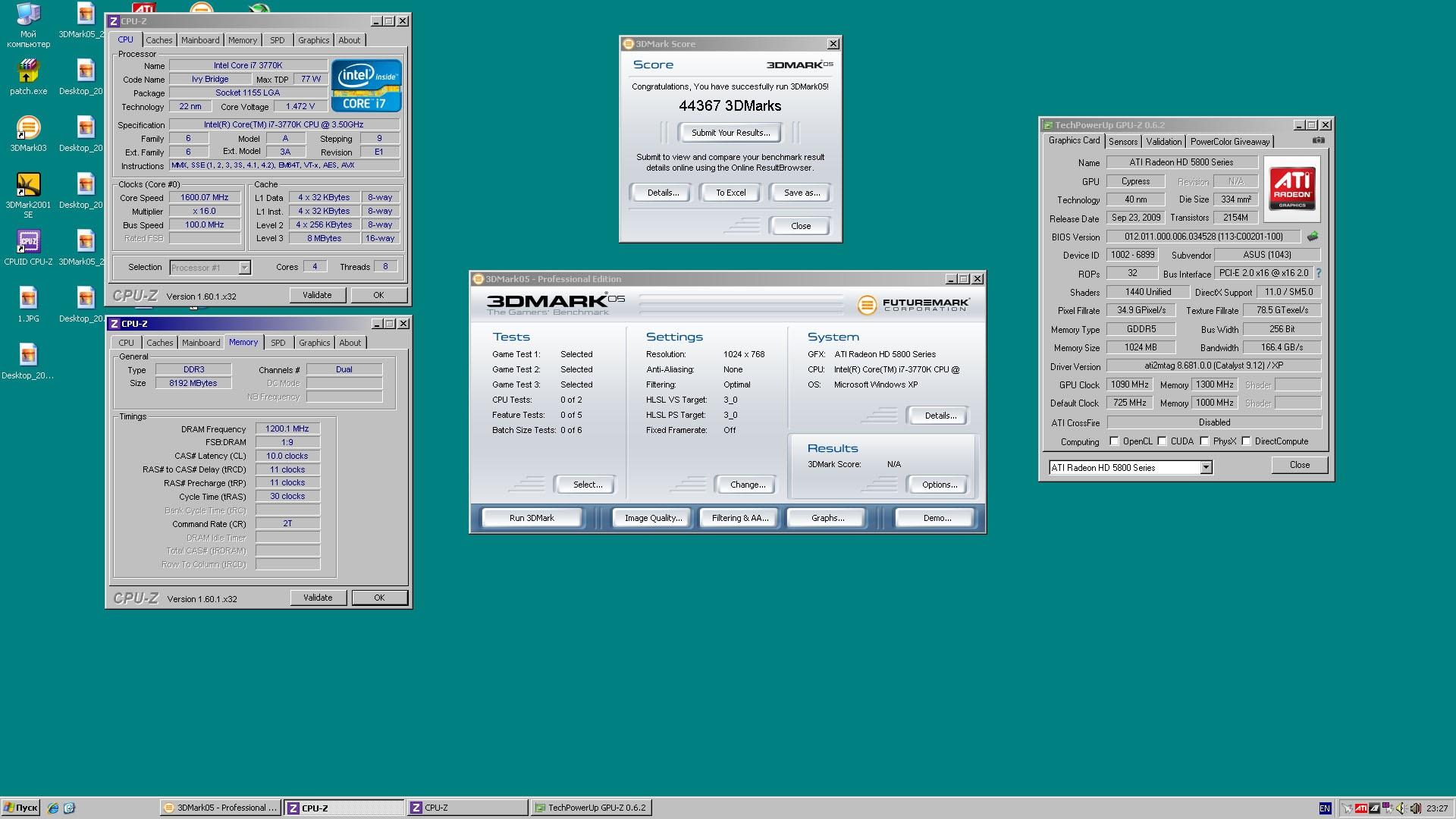Enable the PhysX checkbox
Image resolution: width=1456 pixels, height=819 pixels.
(1204, 441)
